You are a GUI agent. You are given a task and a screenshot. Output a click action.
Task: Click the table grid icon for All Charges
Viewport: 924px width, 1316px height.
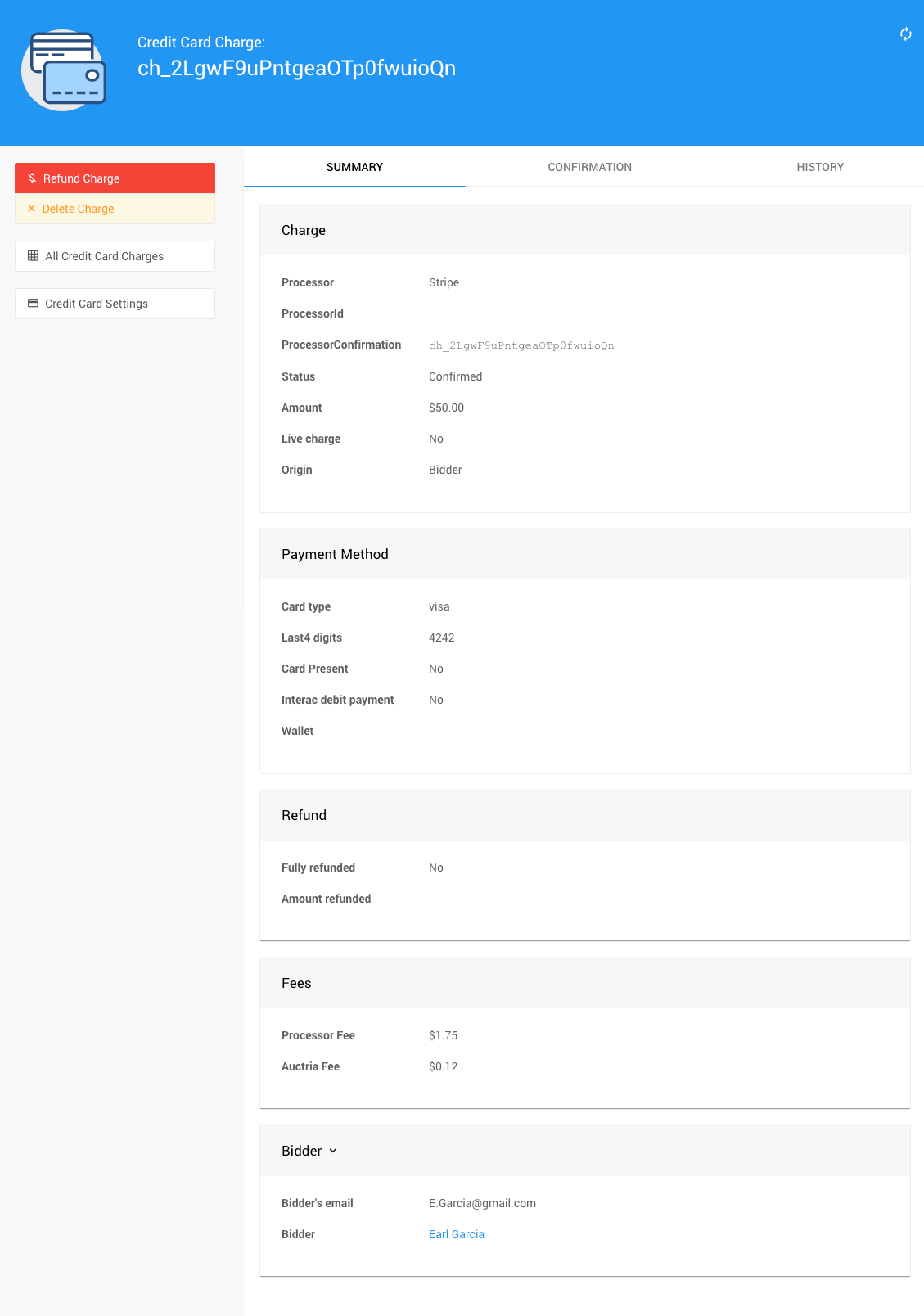click(34, 256)
